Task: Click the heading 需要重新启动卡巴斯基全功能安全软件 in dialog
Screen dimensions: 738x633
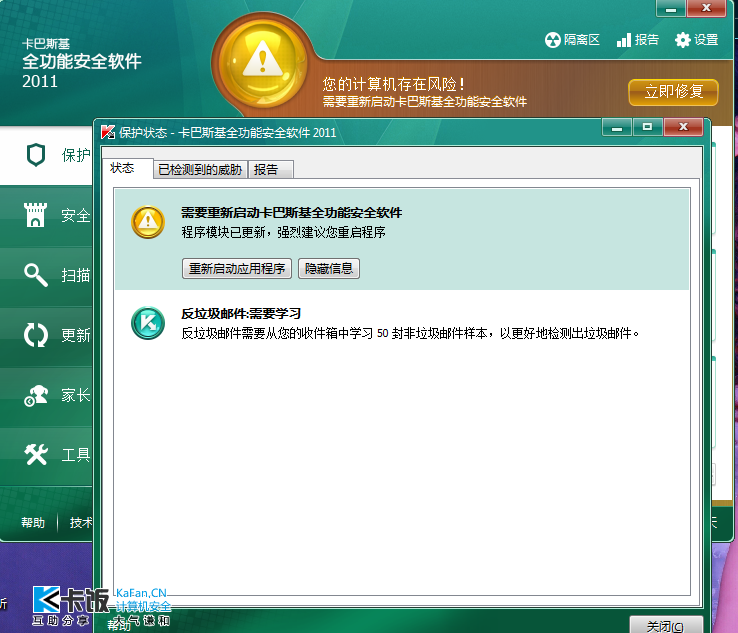Action: (291, 213)
